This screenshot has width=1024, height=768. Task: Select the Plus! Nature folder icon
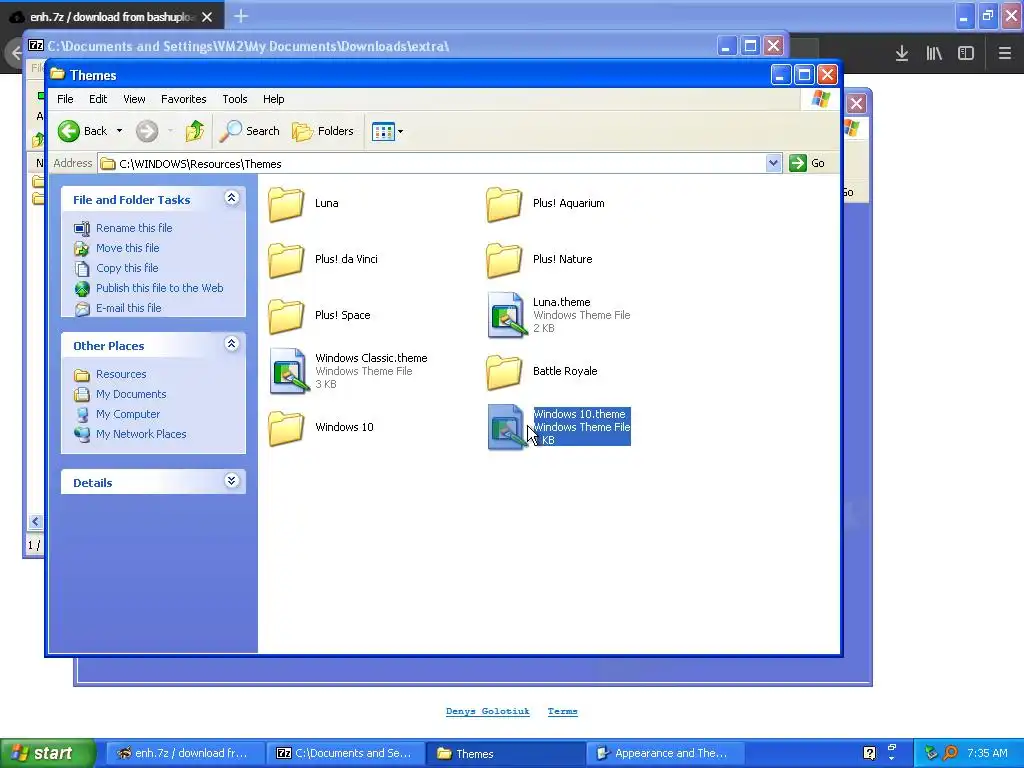pyautogui.click(x=504, y=260)
